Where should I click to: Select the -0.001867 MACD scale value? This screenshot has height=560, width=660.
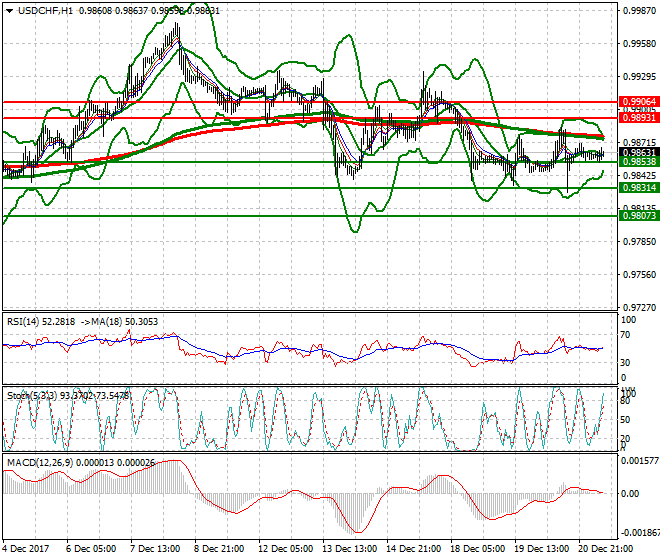click(x=640, y=533)
